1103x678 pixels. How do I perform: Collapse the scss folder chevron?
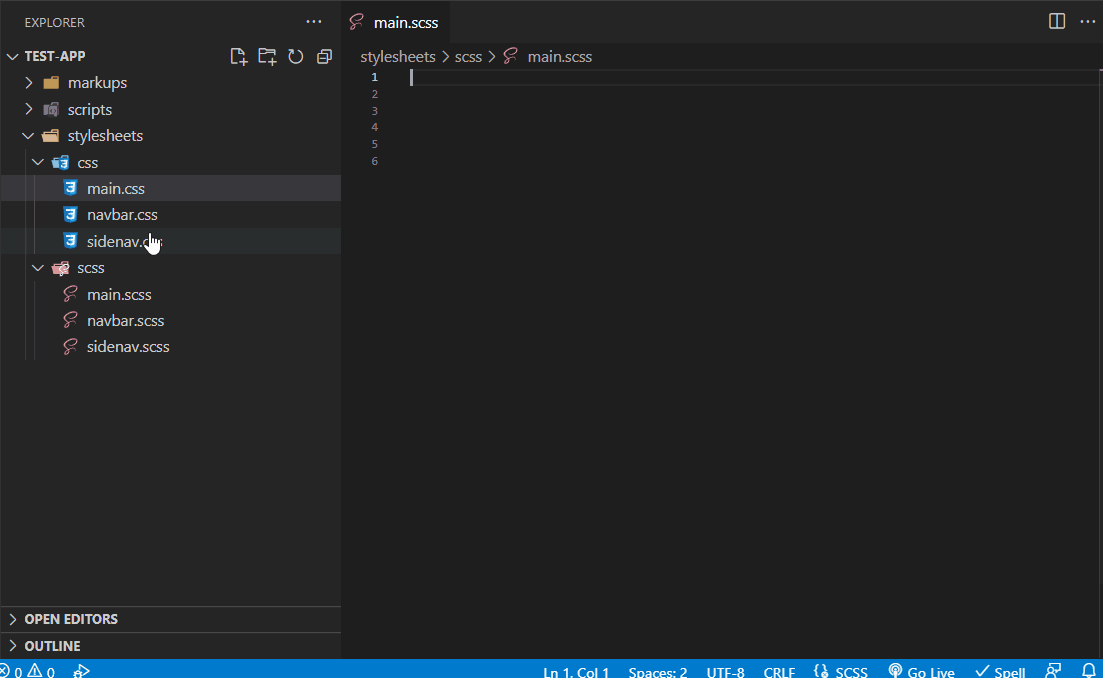38,268
